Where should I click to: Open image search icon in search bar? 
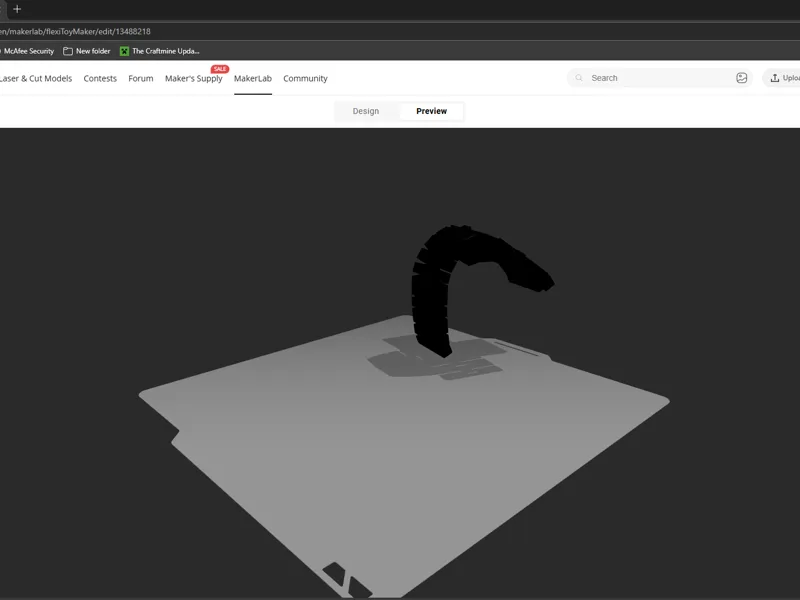pyautogui.click(x=742, y=78)
